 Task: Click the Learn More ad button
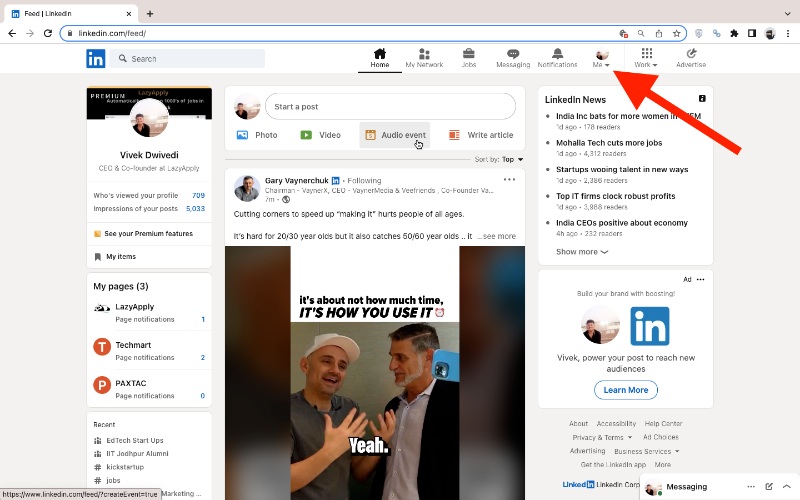click(x=626, y=390)
